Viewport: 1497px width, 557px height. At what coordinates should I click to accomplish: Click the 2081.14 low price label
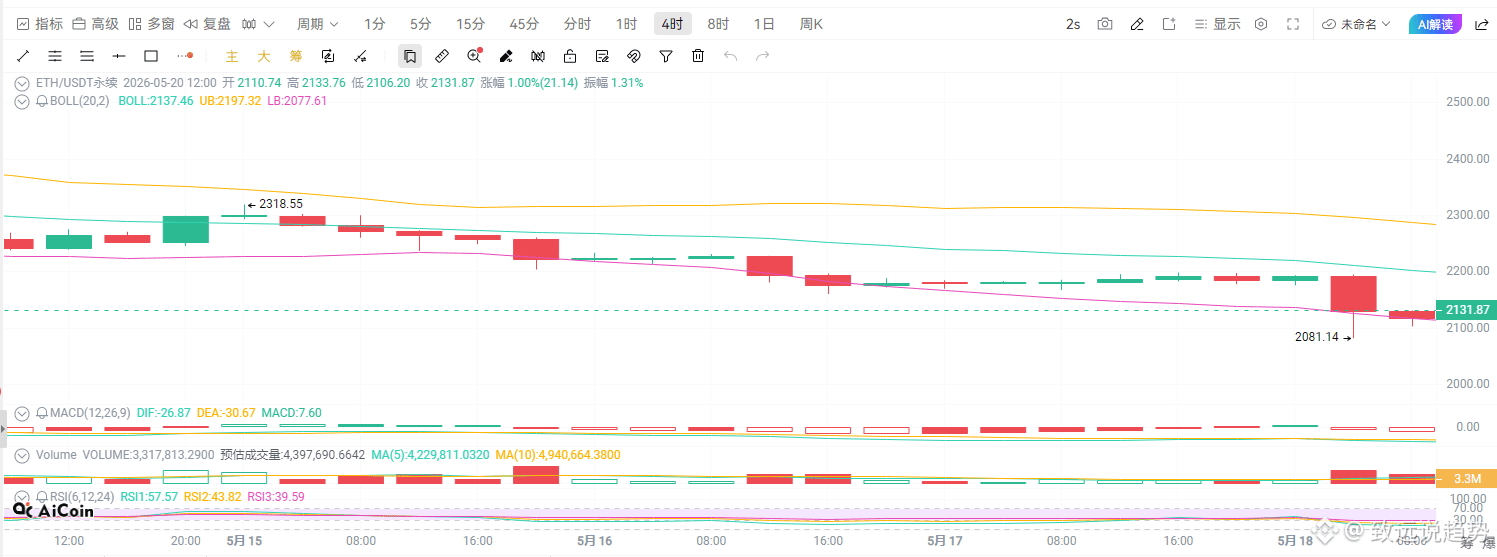click(x=1316, y=337)
